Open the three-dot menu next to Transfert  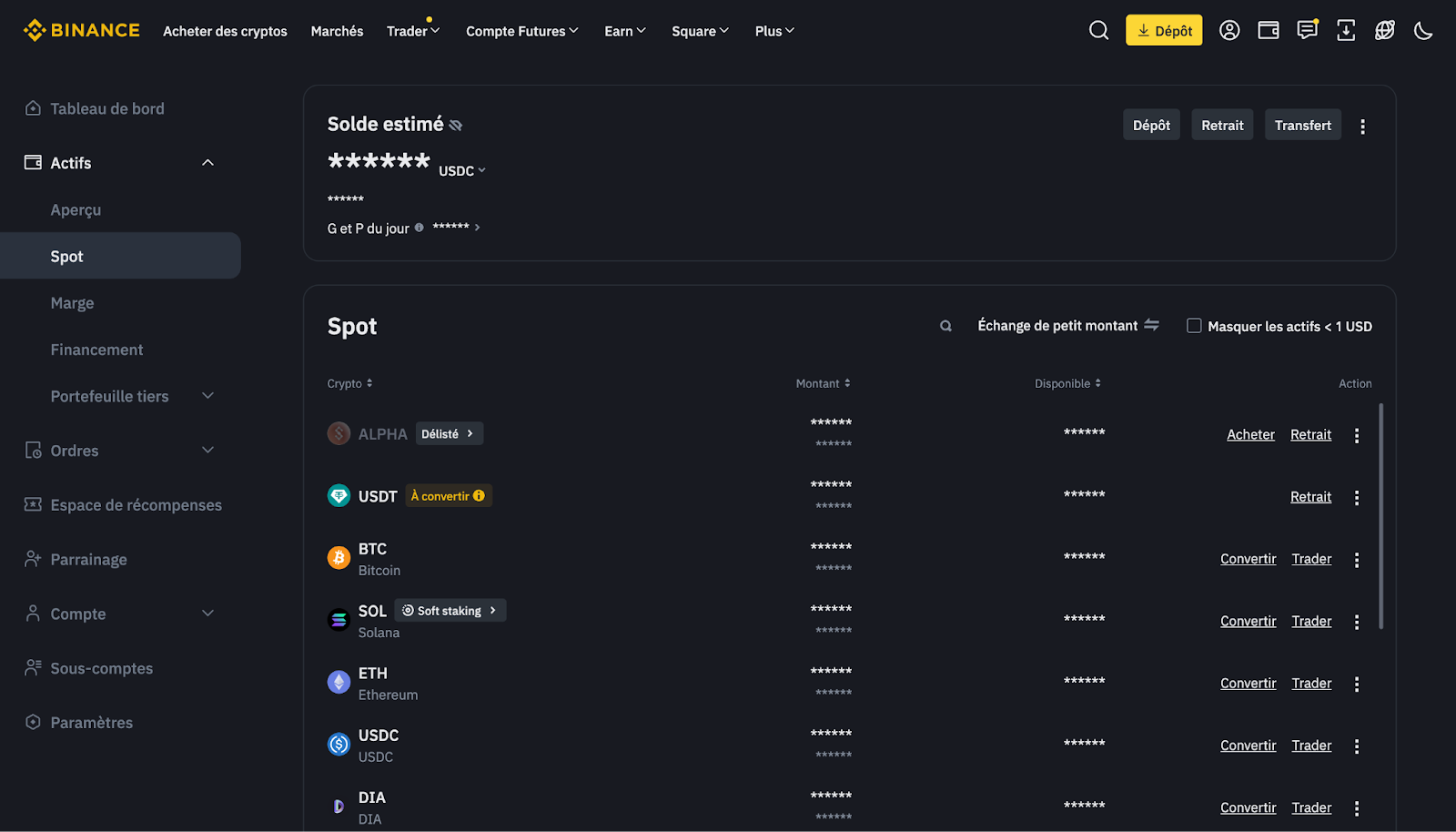point(1362,125)
